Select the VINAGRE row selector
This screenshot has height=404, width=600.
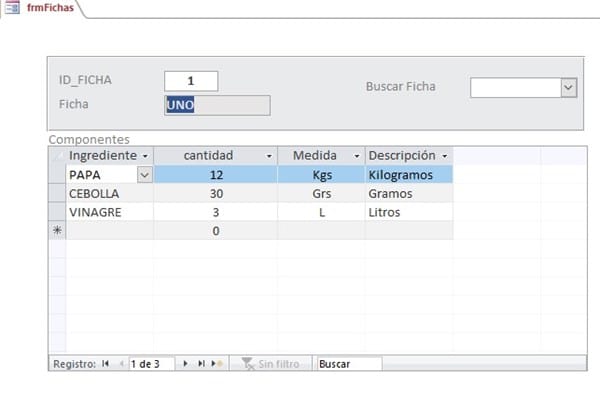(57, 212)
